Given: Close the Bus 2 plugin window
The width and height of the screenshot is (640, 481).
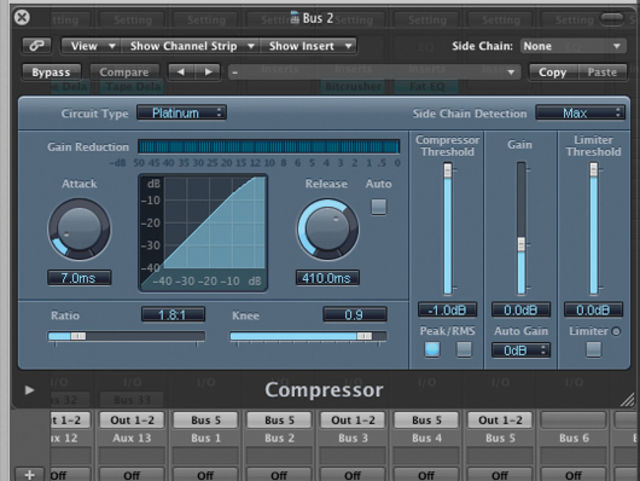Looking at the screenshot, I should click(x=22, y=18).
